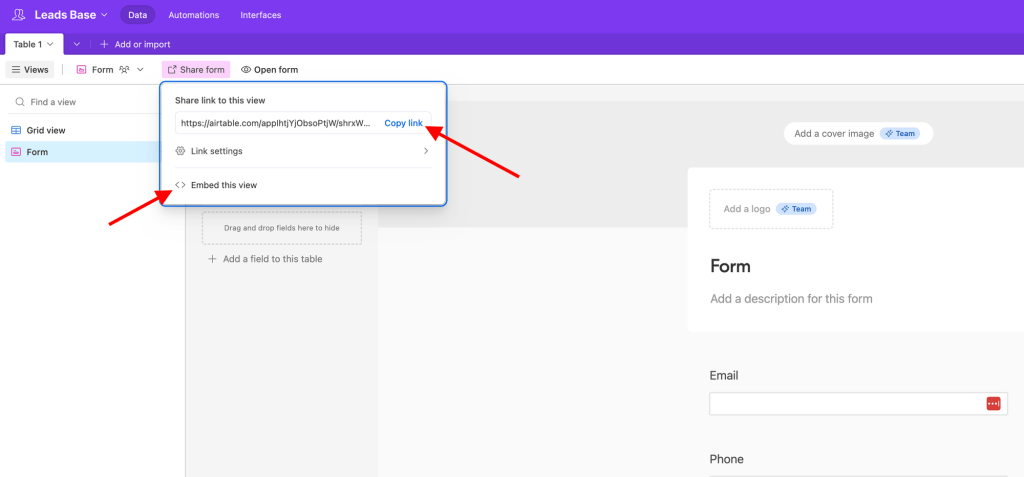The image size is (1024, 477).
Task: Click the Team badge on cover image
Action: coord(900,133)
